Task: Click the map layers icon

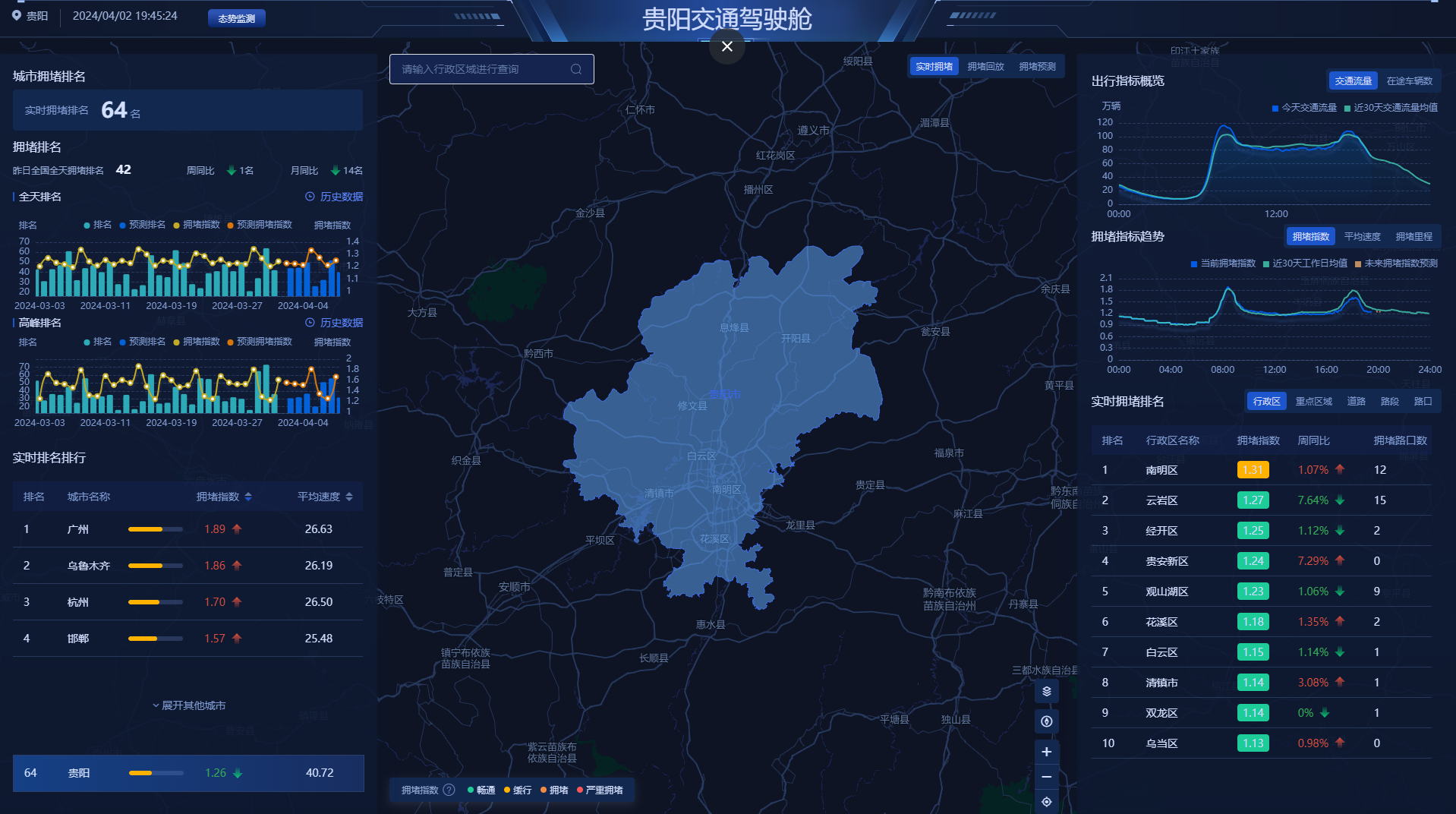Action: tap(1046, 691)
